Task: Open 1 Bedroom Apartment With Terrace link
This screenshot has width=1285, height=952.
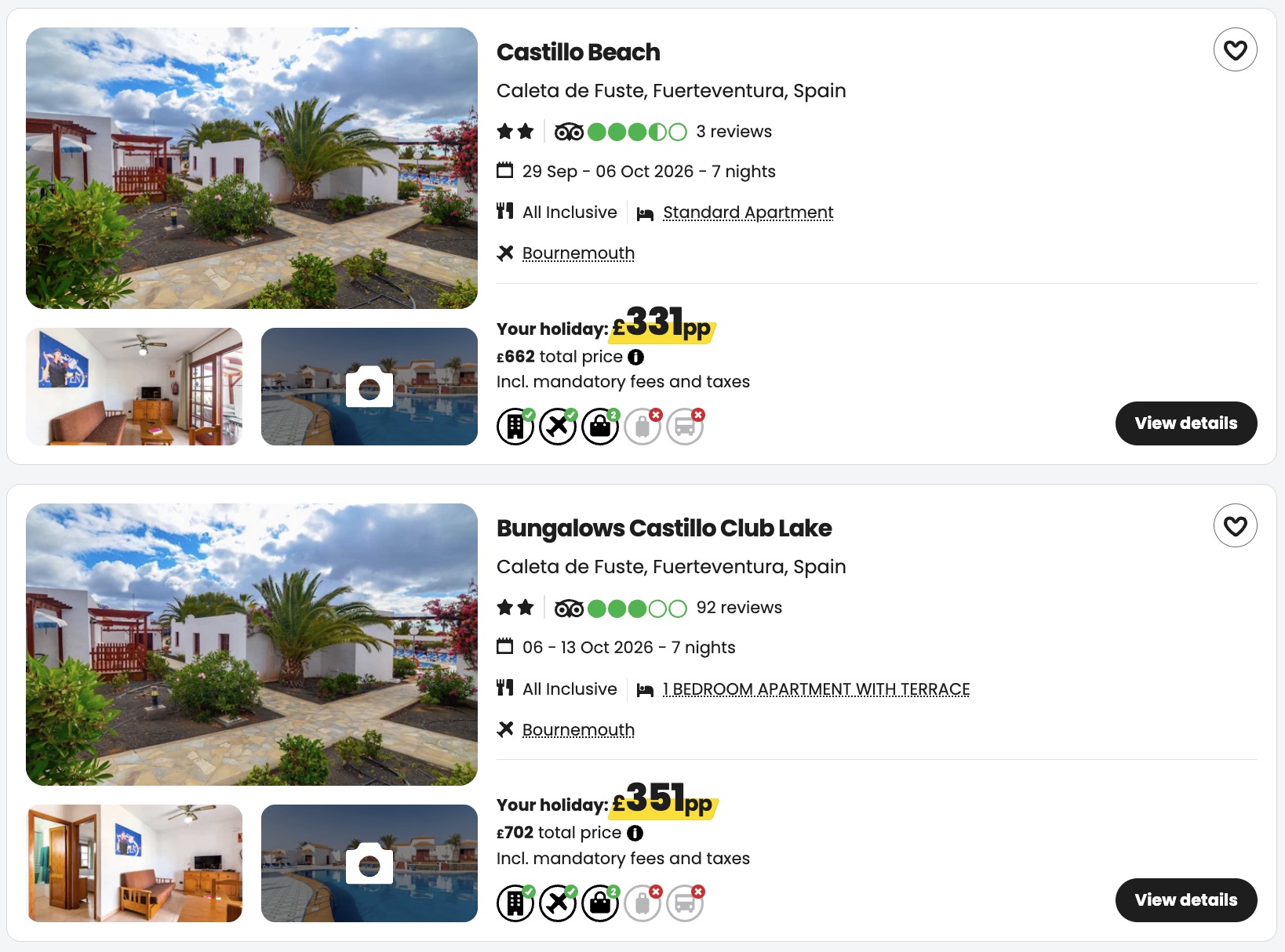Action: pyautogui.click(x=816, y=689)
